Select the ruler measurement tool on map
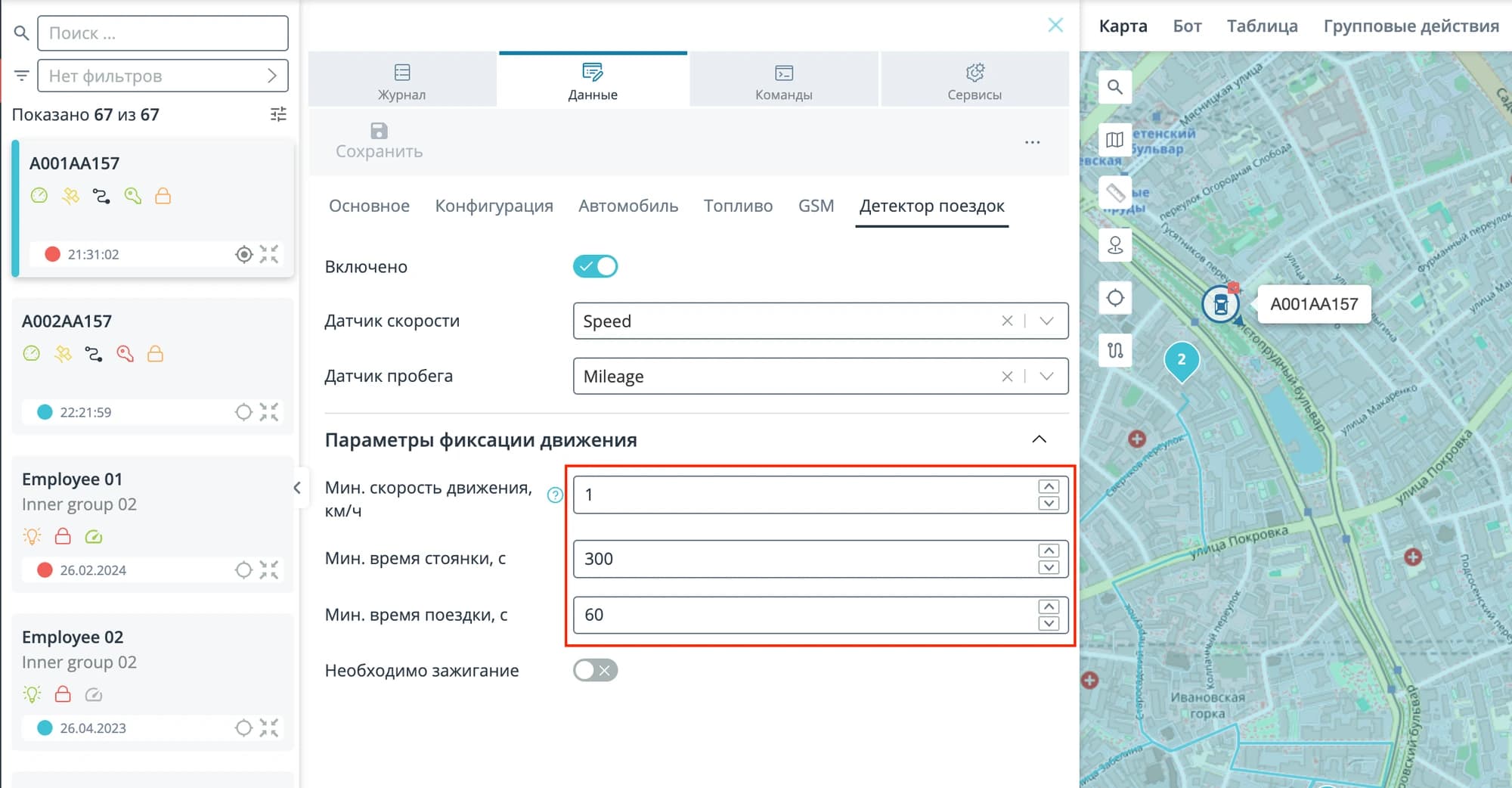Viewport: 1512px width, 788px height. coord(1115,192)
